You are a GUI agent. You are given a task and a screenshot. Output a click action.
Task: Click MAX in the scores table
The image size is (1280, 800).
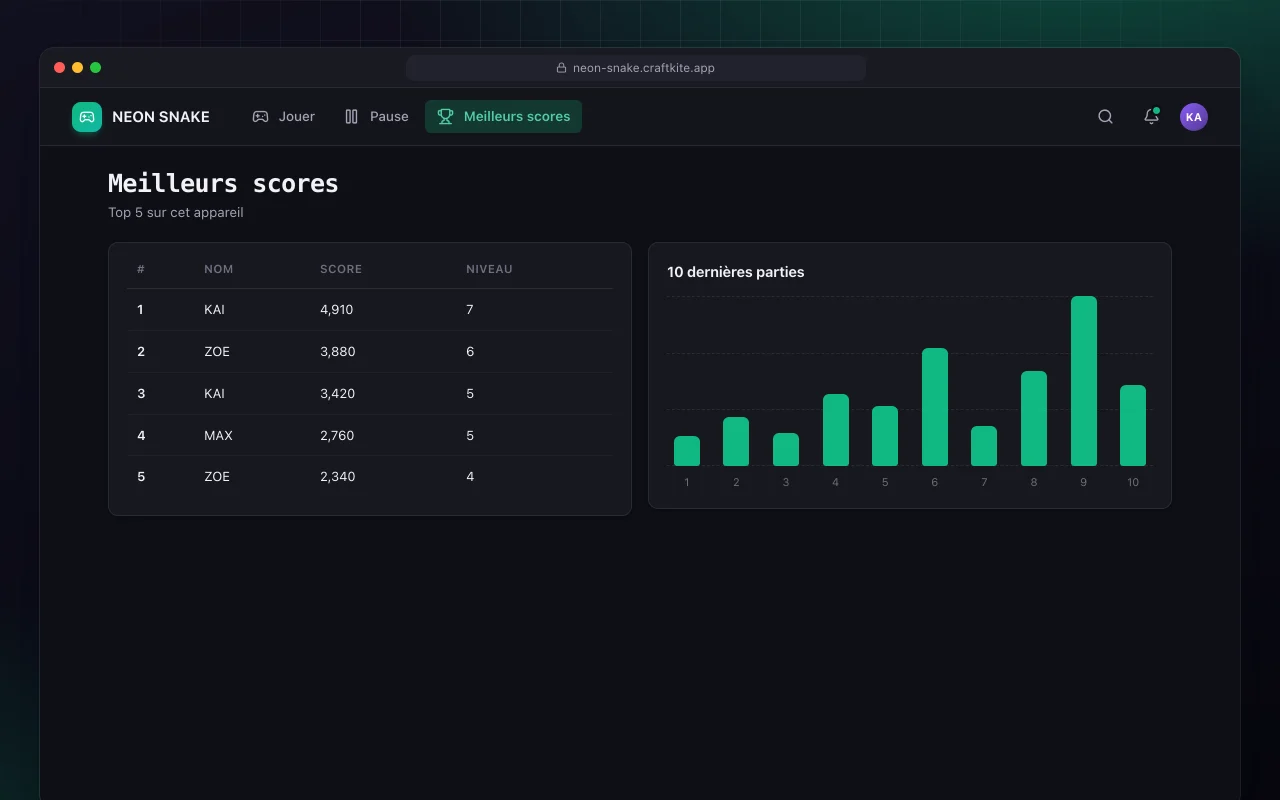click(x=218, y=436)
